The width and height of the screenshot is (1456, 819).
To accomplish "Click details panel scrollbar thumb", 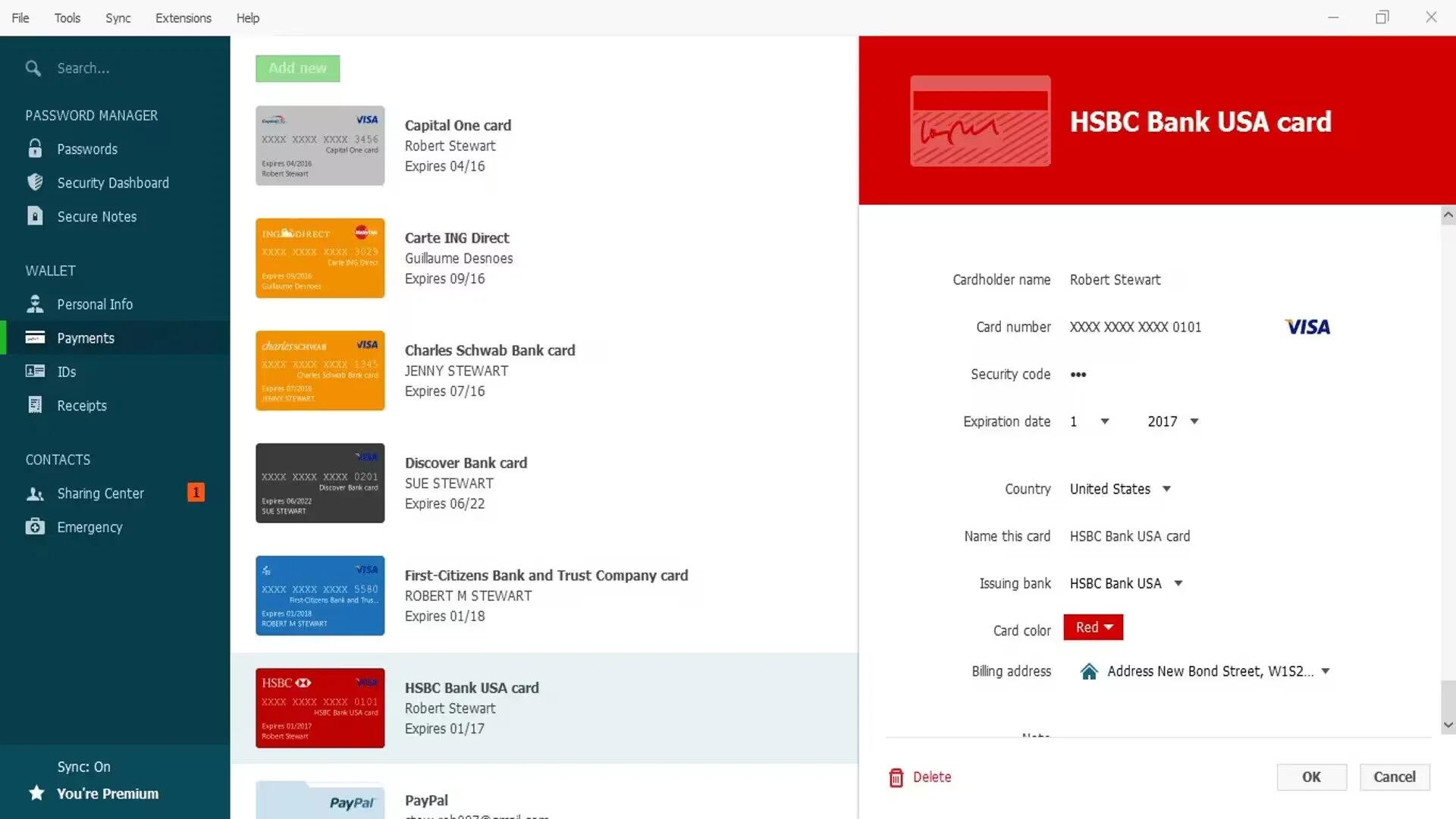I will click(1448, 698).
